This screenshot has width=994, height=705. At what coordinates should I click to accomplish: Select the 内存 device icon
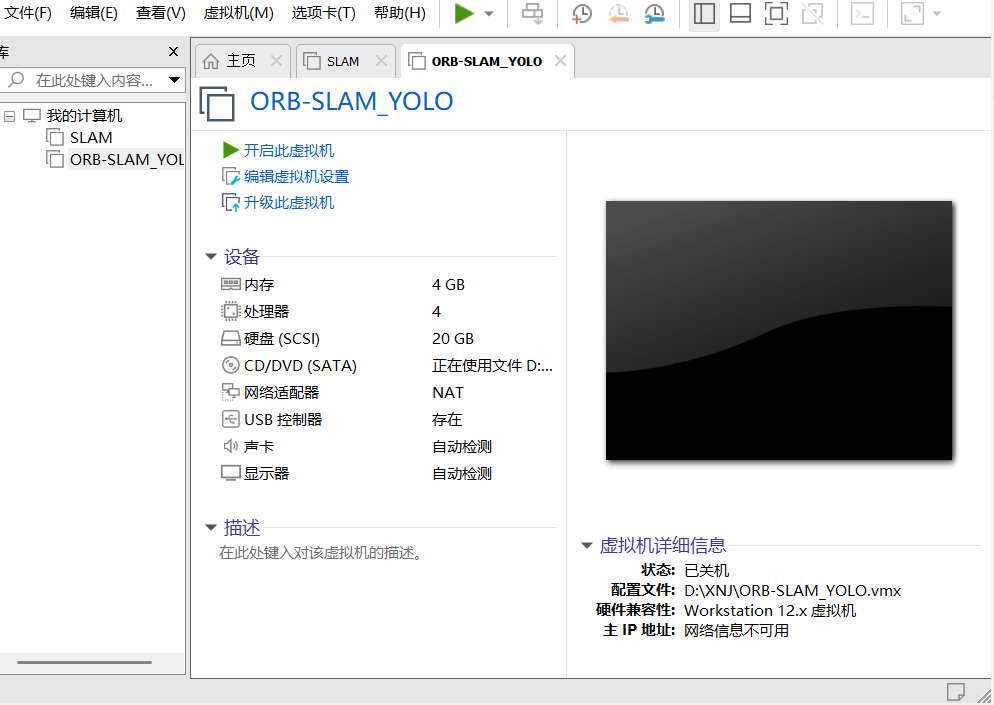tap(231, 284)
